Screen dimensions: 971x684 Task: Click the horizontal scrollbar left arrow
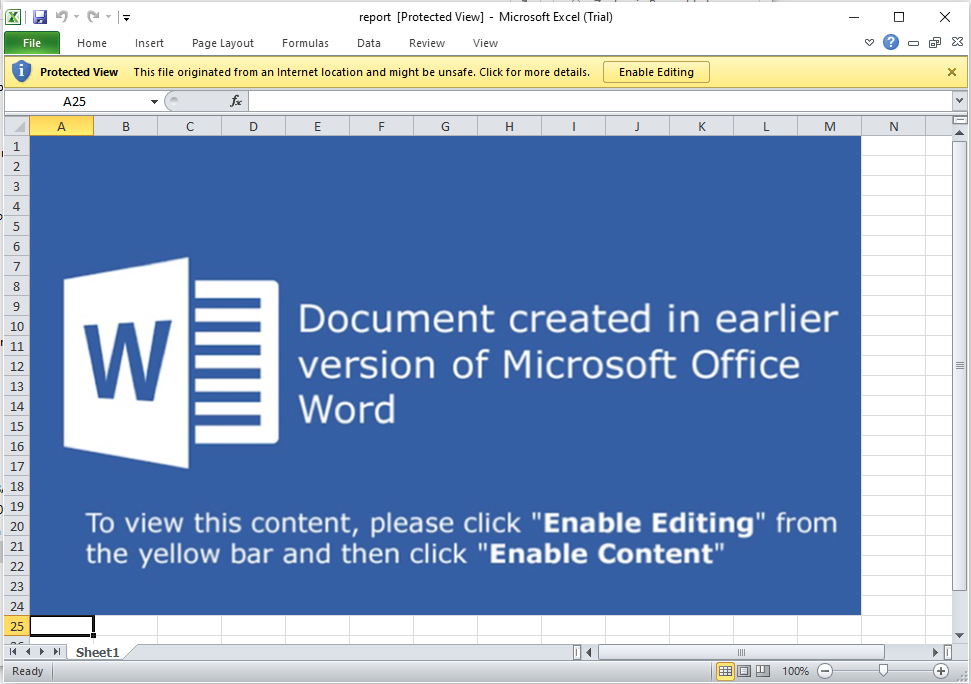(588, 652)
